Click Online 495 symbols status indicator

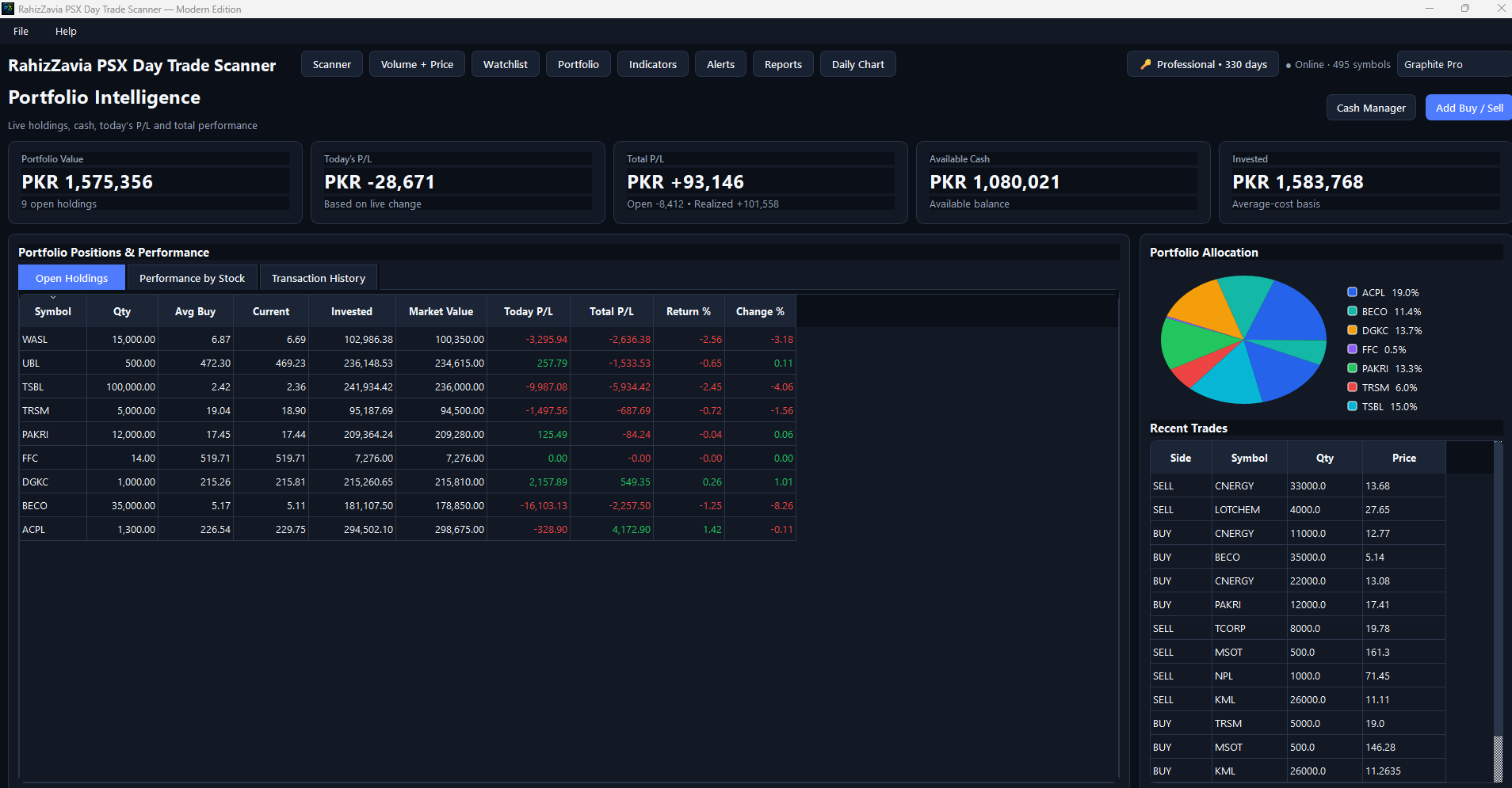coord(1338,65)
